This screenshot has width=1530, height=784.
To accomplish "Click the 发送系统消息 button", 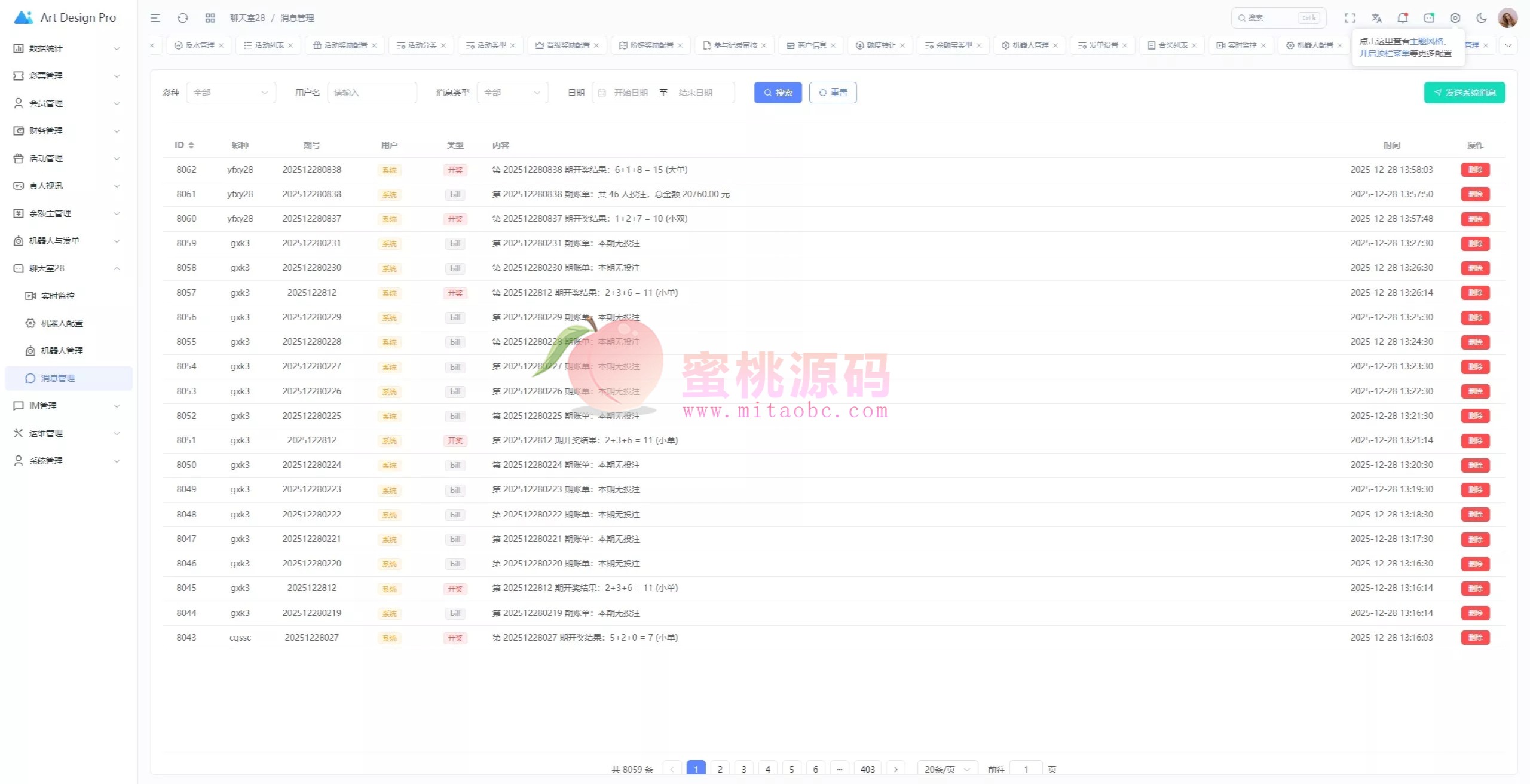I will tap(1464, 93).
